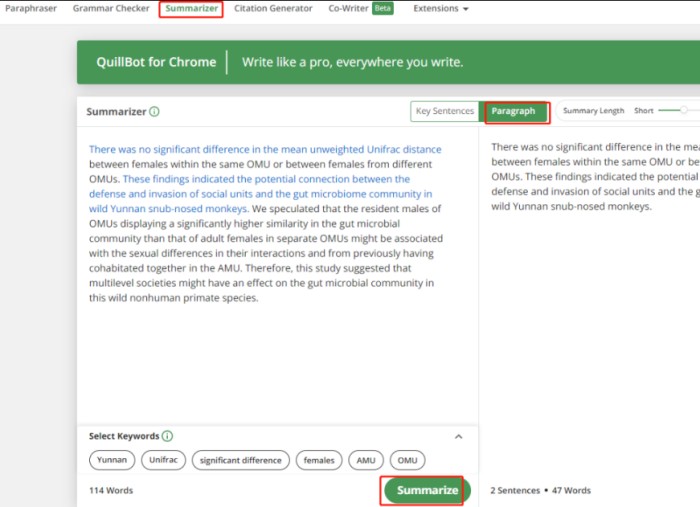Open the Citation Generator tab

[273, 8]
